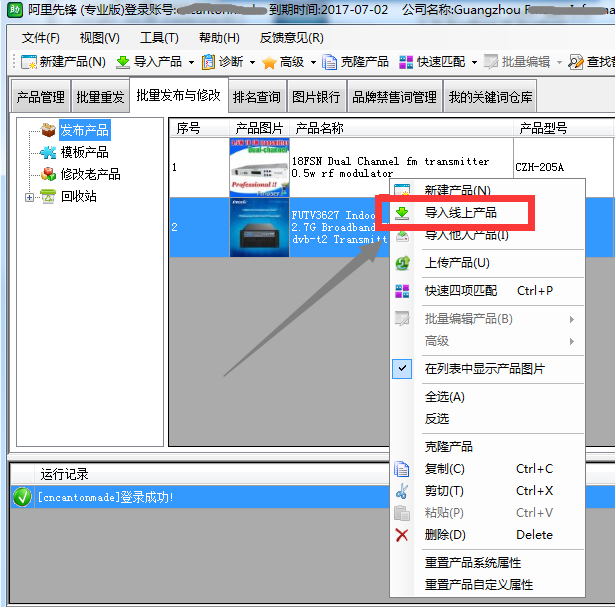Screen dimensions: 615x607
Task: Open the 诊断 dropdown arrow
Action: (x=252, y=62)
